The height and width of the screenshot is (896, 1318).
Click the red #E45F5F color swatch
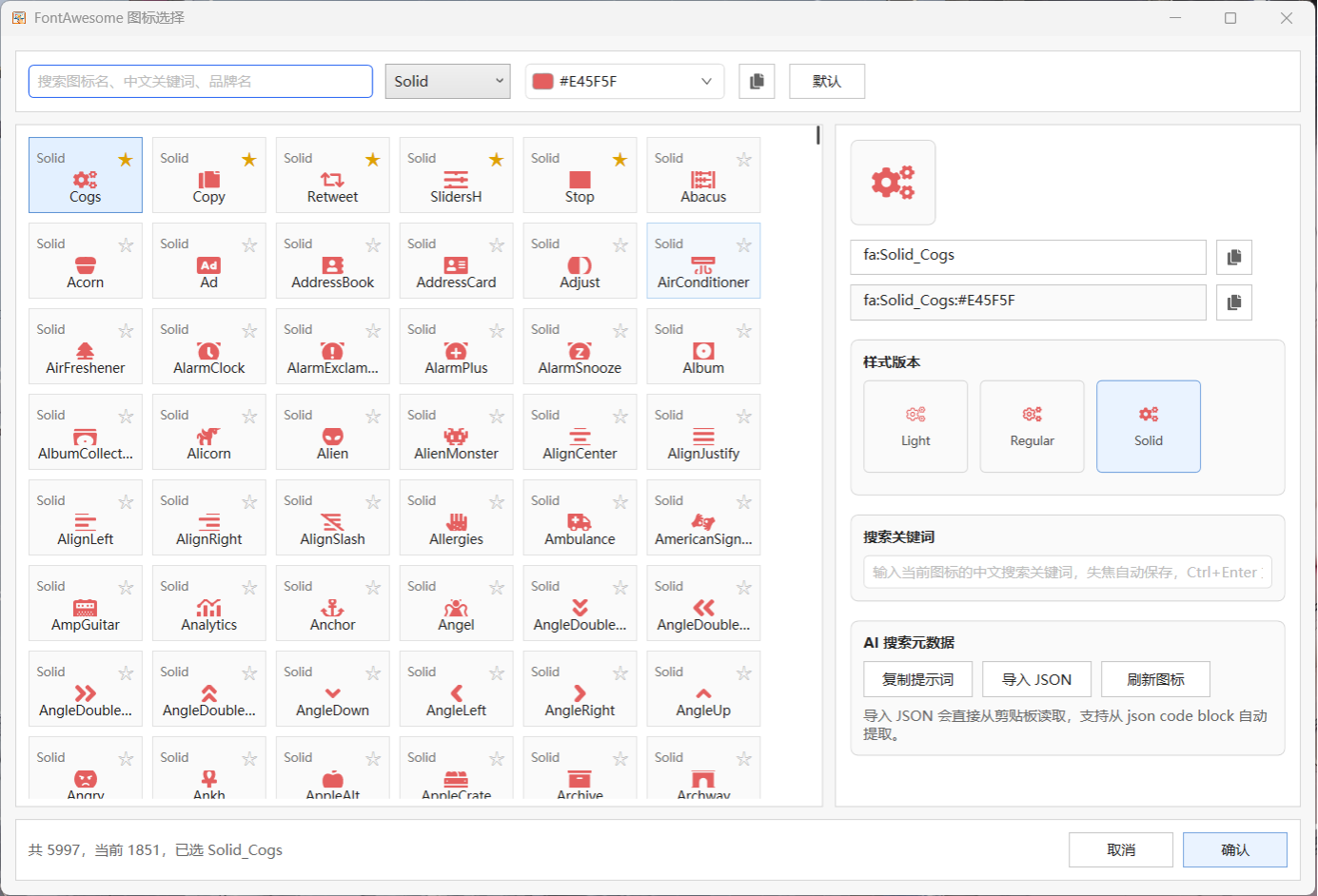[x=543, y=82]
